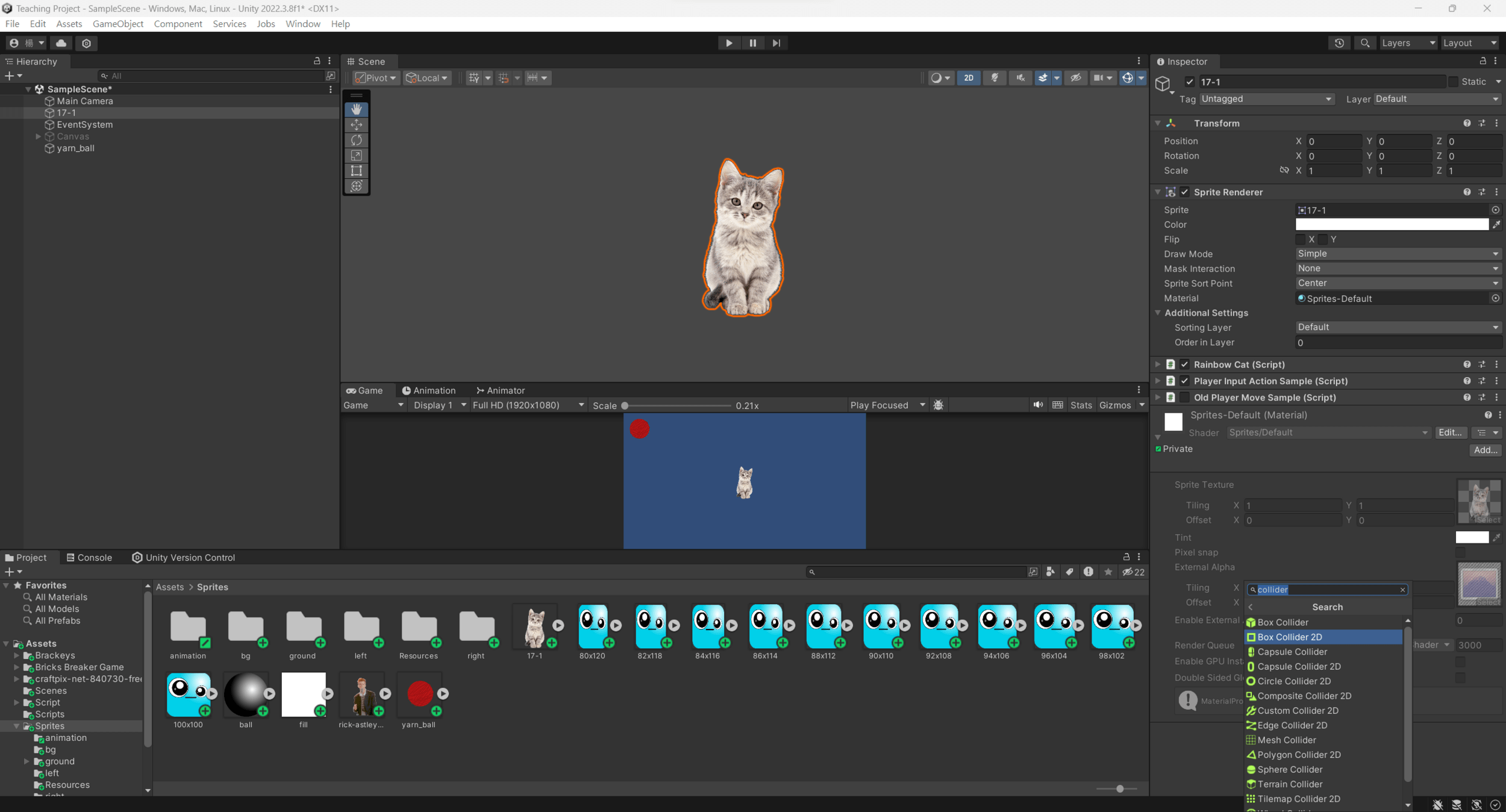Open the Unity cloud services icon
Image resolution: width=1506 pixels, height=812 pixels.
point(61,43)
